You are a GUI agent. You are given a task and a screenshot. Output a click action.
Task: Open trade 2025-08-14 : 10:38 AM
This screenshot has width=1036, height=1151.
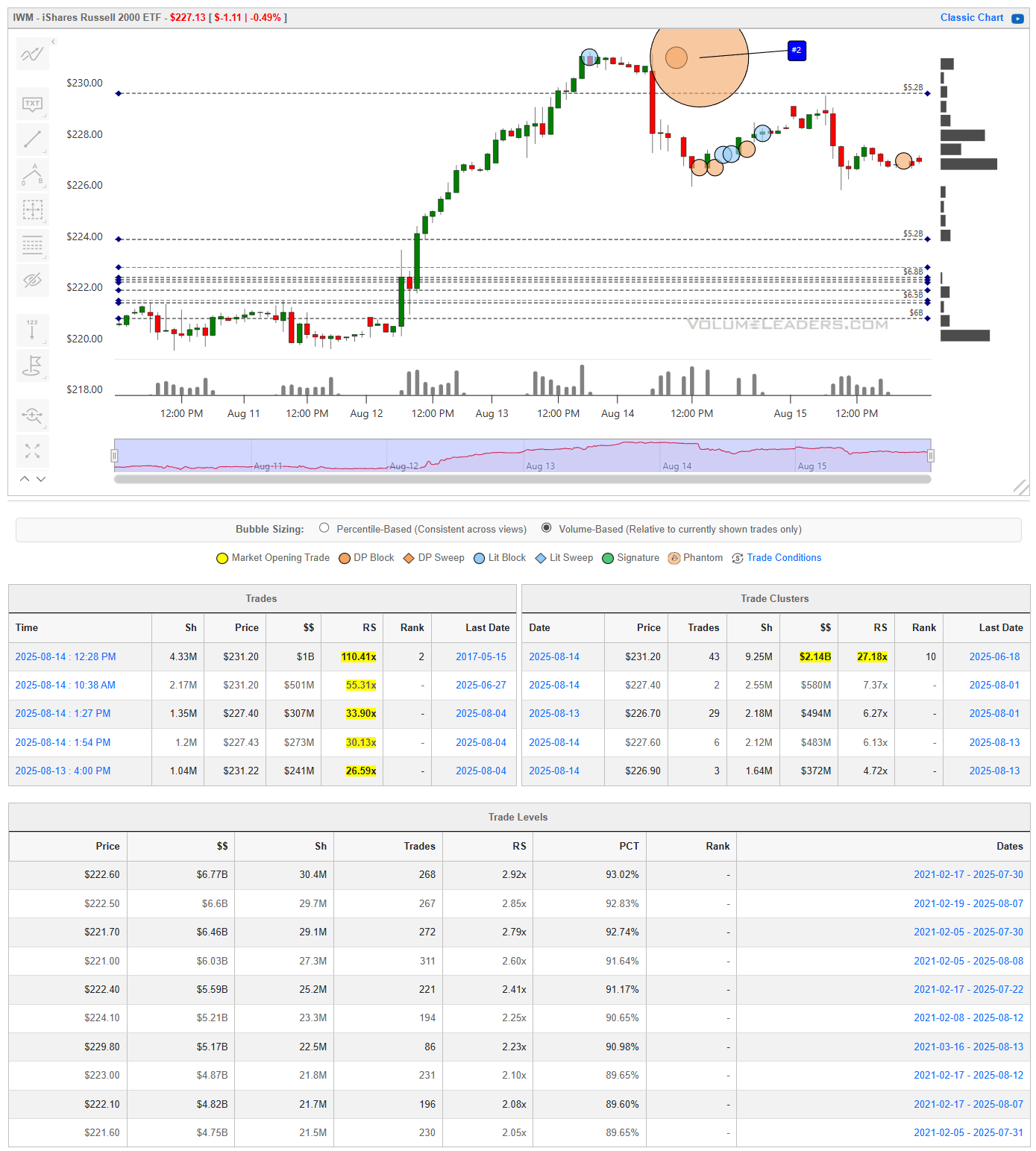coord(66,686)
